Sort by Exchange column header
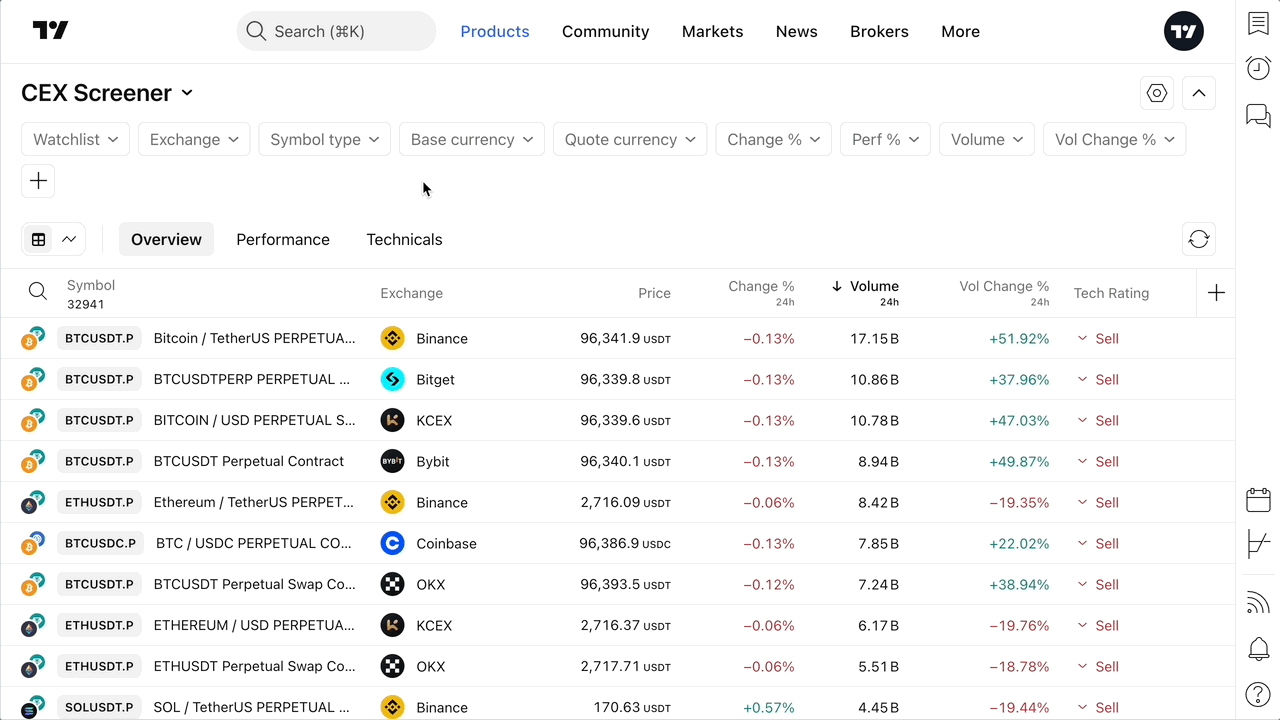The width and height of the screenshot is (1280, 720). pos(411,293)
